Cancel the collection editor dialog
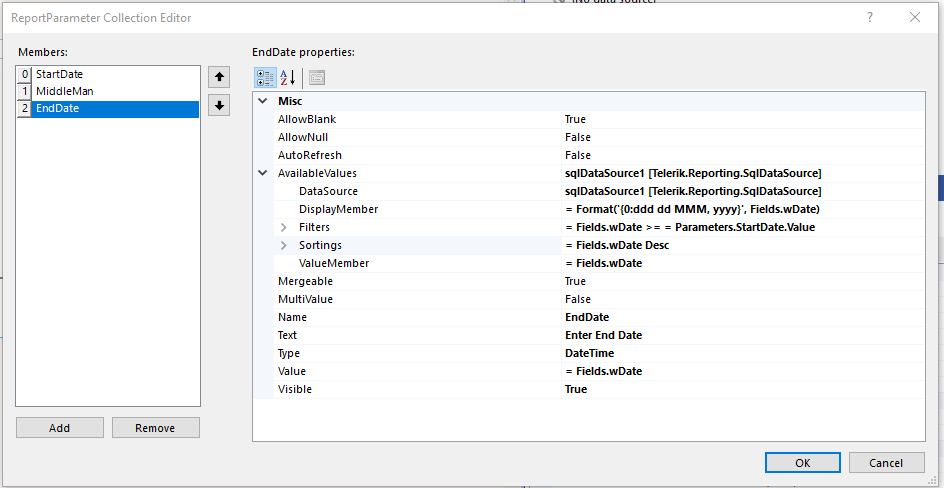 click(x=886, y=463)
